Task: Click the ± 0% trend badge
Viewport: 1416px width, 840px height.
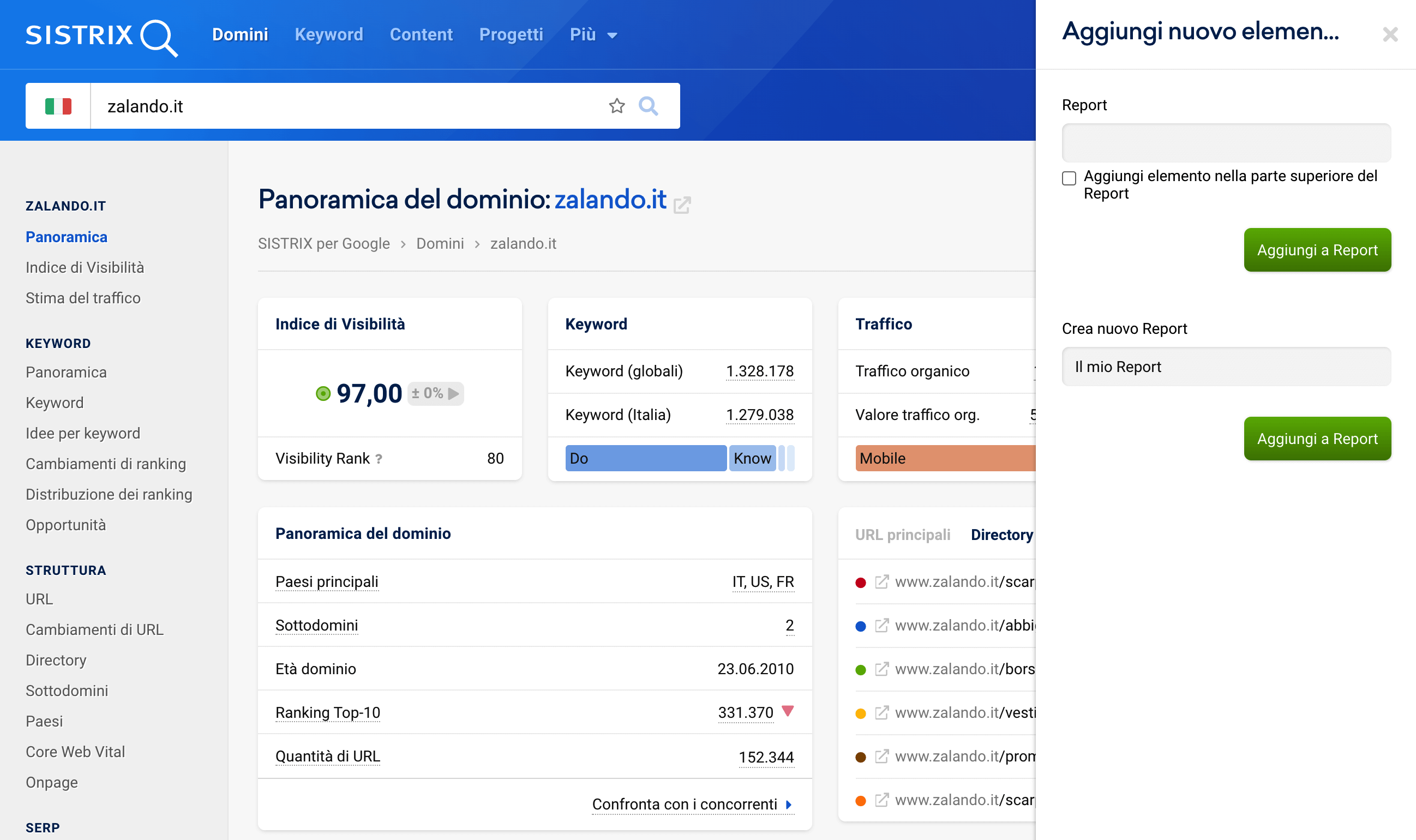Action: [x=435, y=393]
